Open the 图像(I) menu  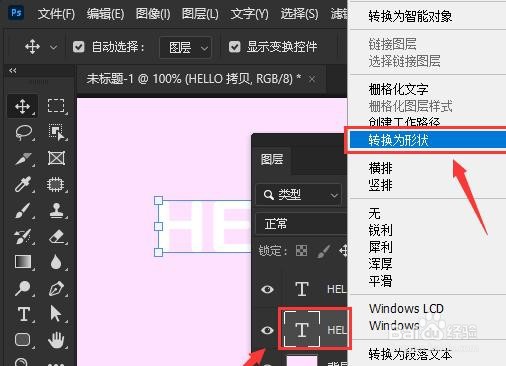153,14
